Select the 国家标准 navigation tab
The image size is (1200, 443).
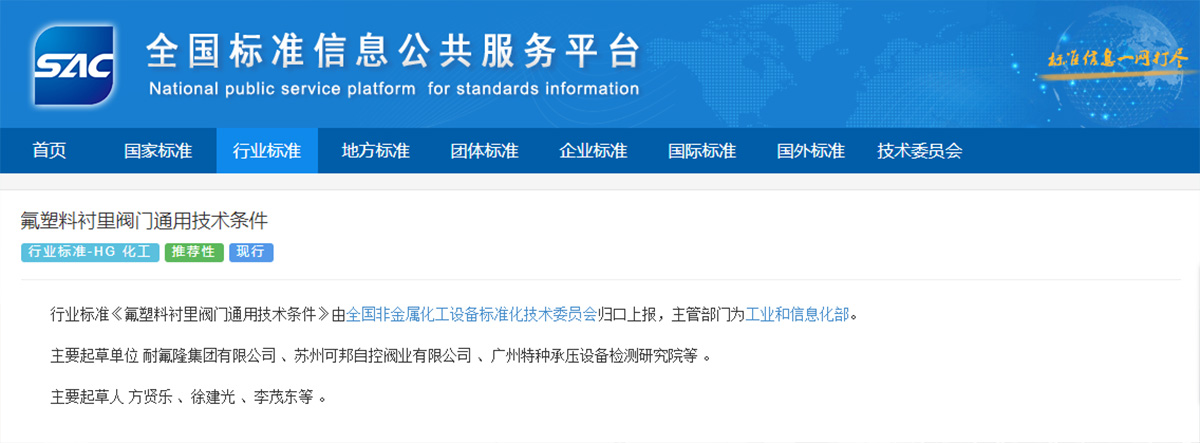158,151
